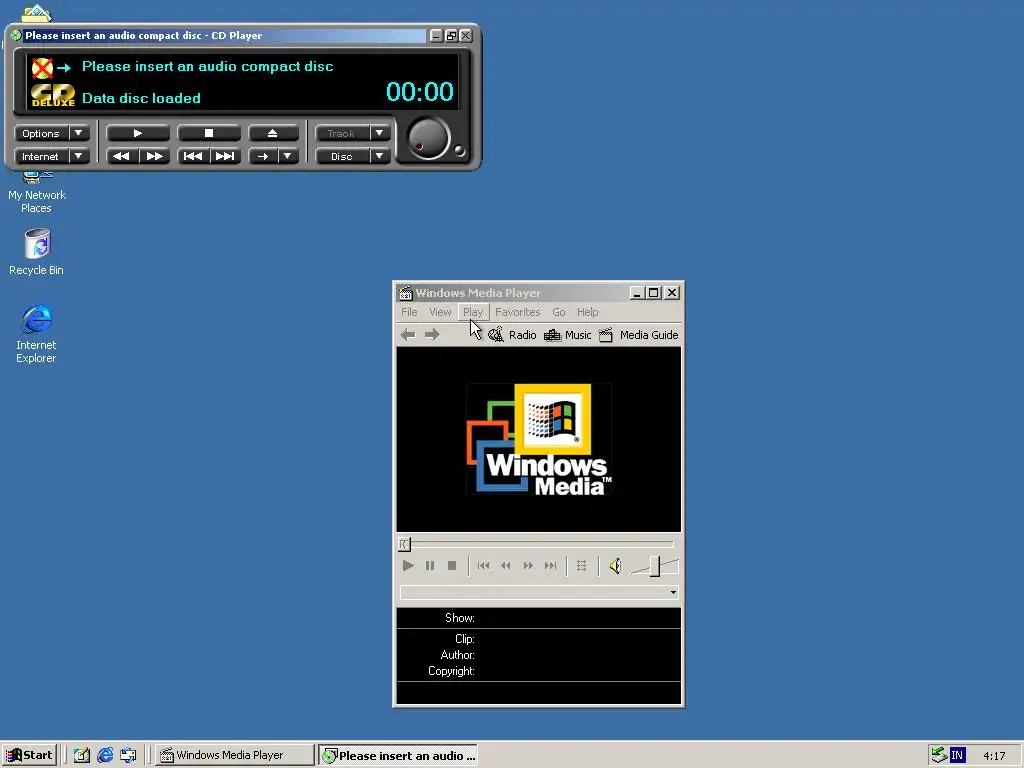Click Stop button in CD Player
The height and width of the screenshot is (768, 1024).
pos(209,133)
